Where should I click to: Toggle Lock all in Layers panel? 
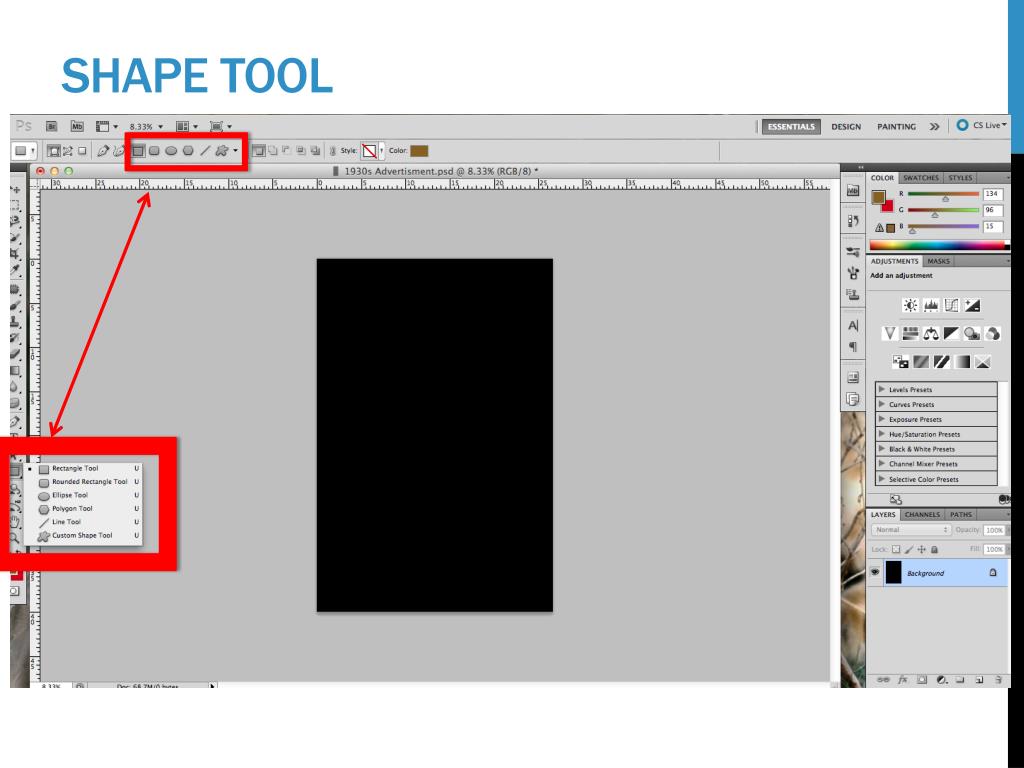click(x=935, y=550)
